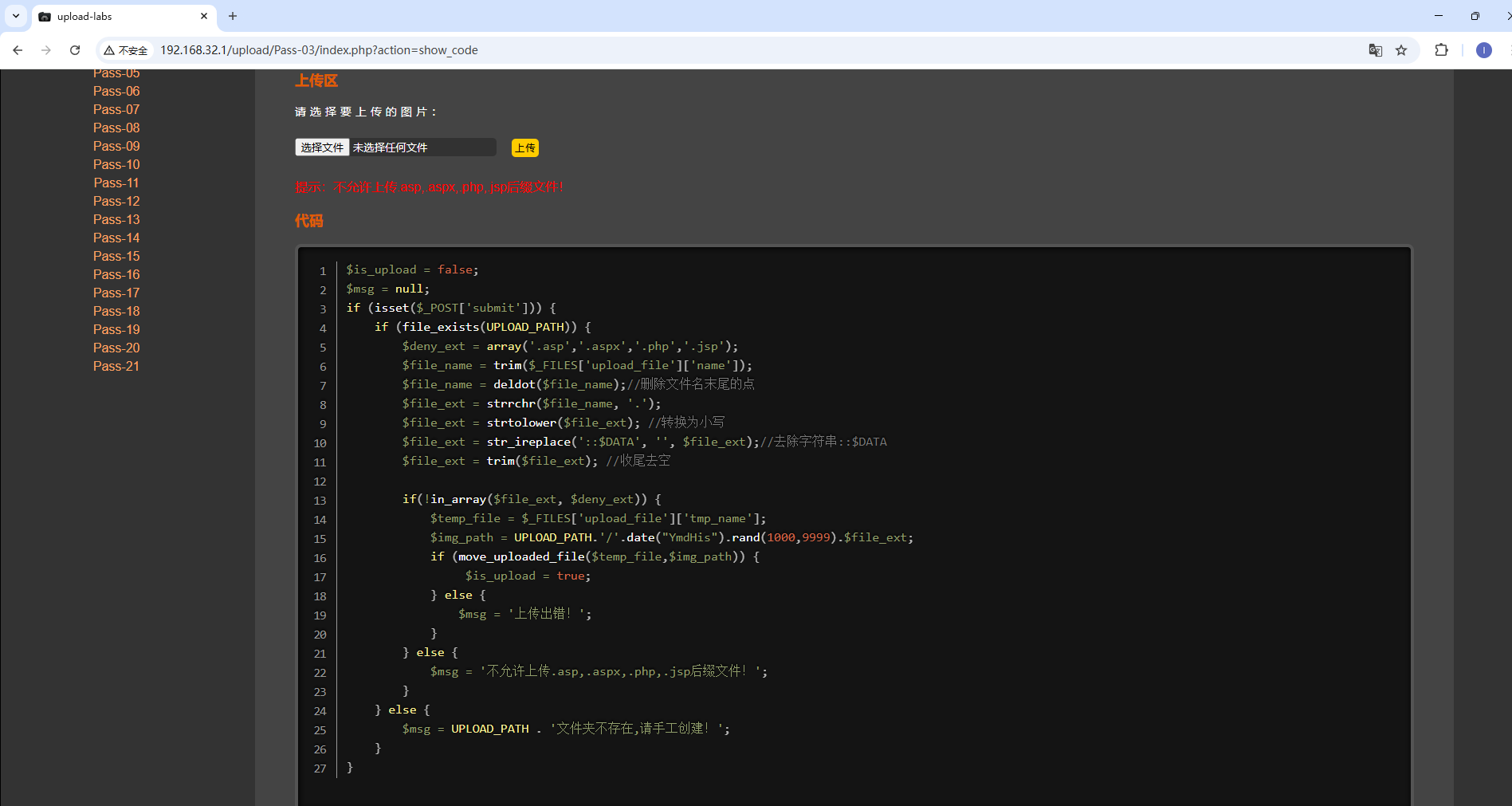Screen dimensions: 1512x806
Task: Click the isset($_POST['submit']) code line
Action: point(451,308)
